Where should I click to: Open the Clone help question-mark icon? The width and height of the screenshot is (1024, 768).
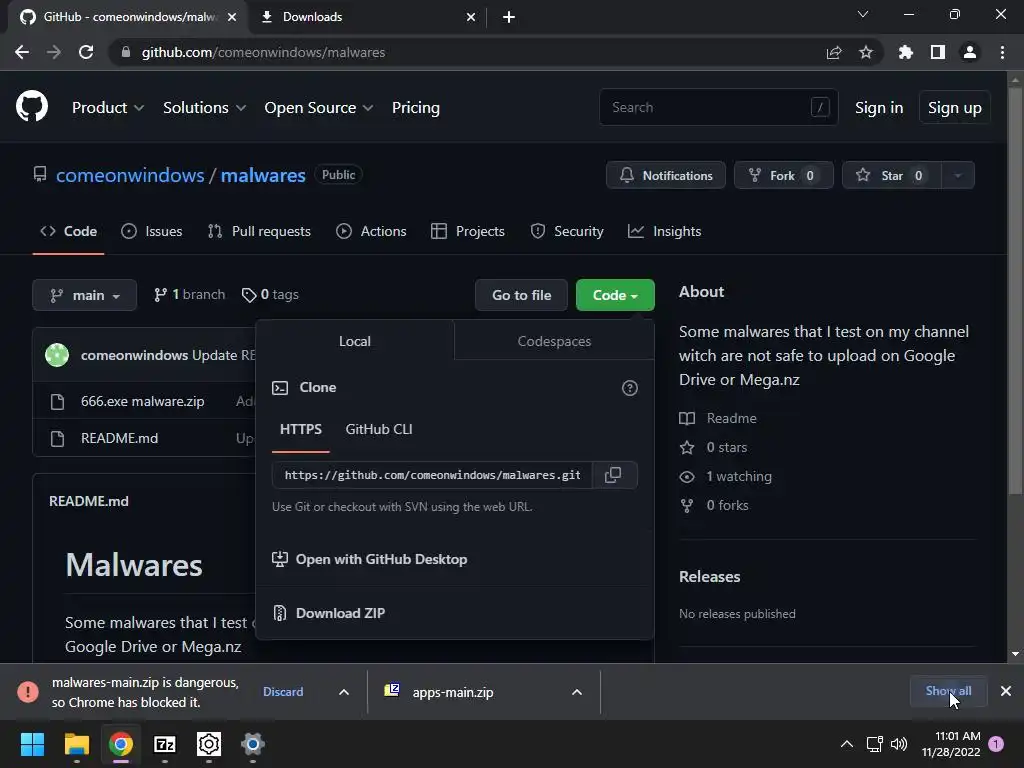point(630,388)
